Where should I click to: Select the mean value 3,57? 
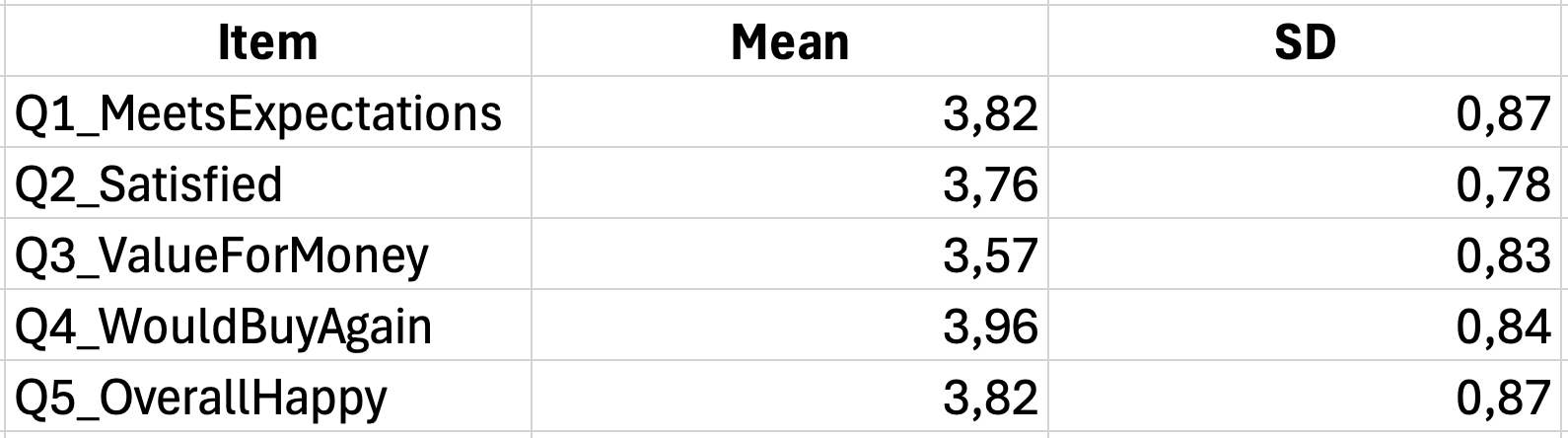point(989,255)
